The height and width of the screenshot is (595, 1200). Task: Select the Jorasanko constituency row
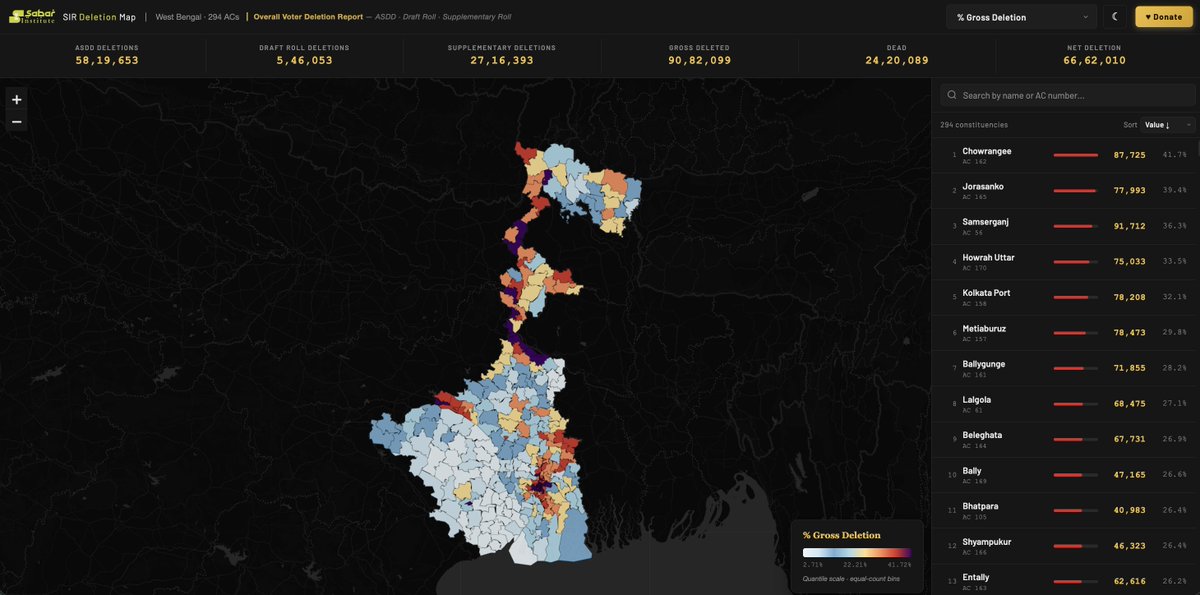tap(1065, 190)
